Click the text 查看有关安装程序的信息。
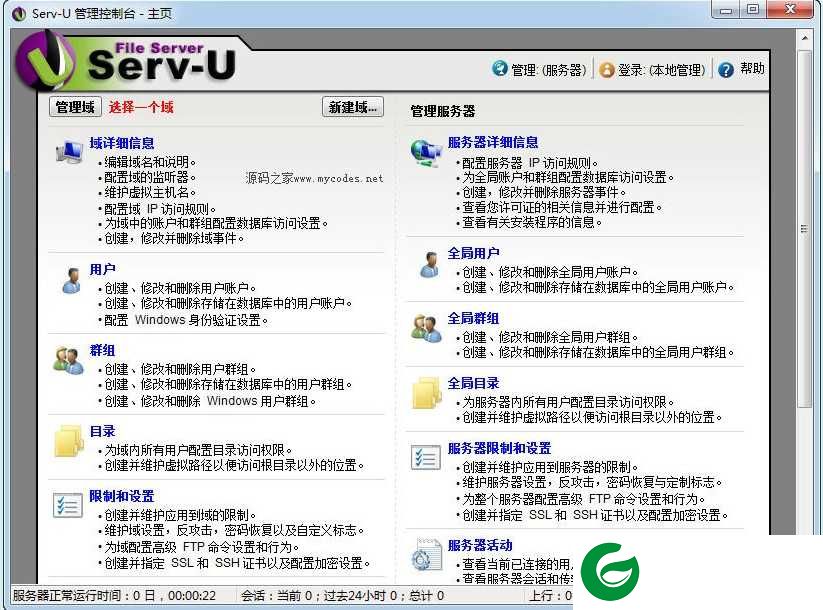Image resolution: width=823 pixels, height=610 pixels. tap(532, 223)
